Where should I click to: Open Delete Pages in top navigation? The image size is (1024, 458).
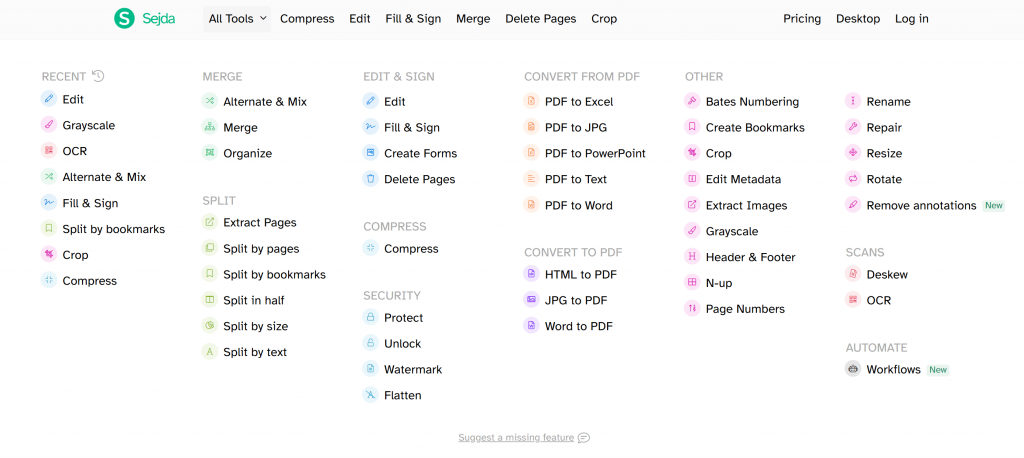(541, 19)
